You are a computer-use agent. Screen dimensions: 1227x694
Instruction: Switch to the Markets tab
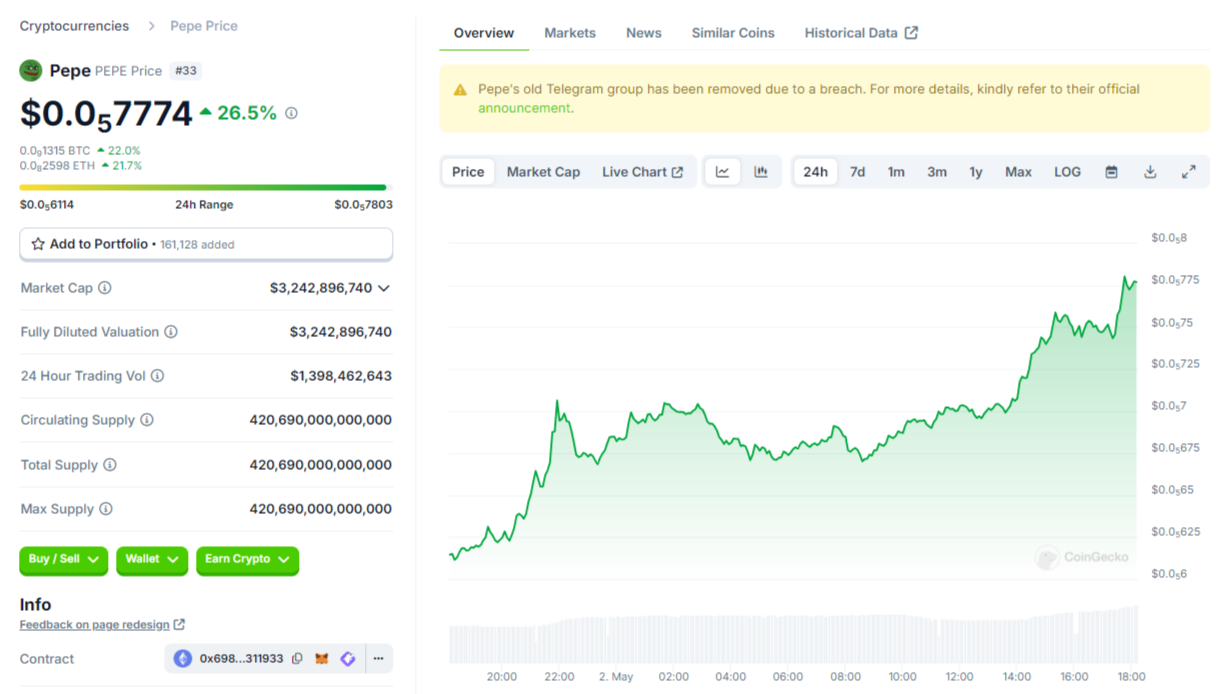point(570,32)
